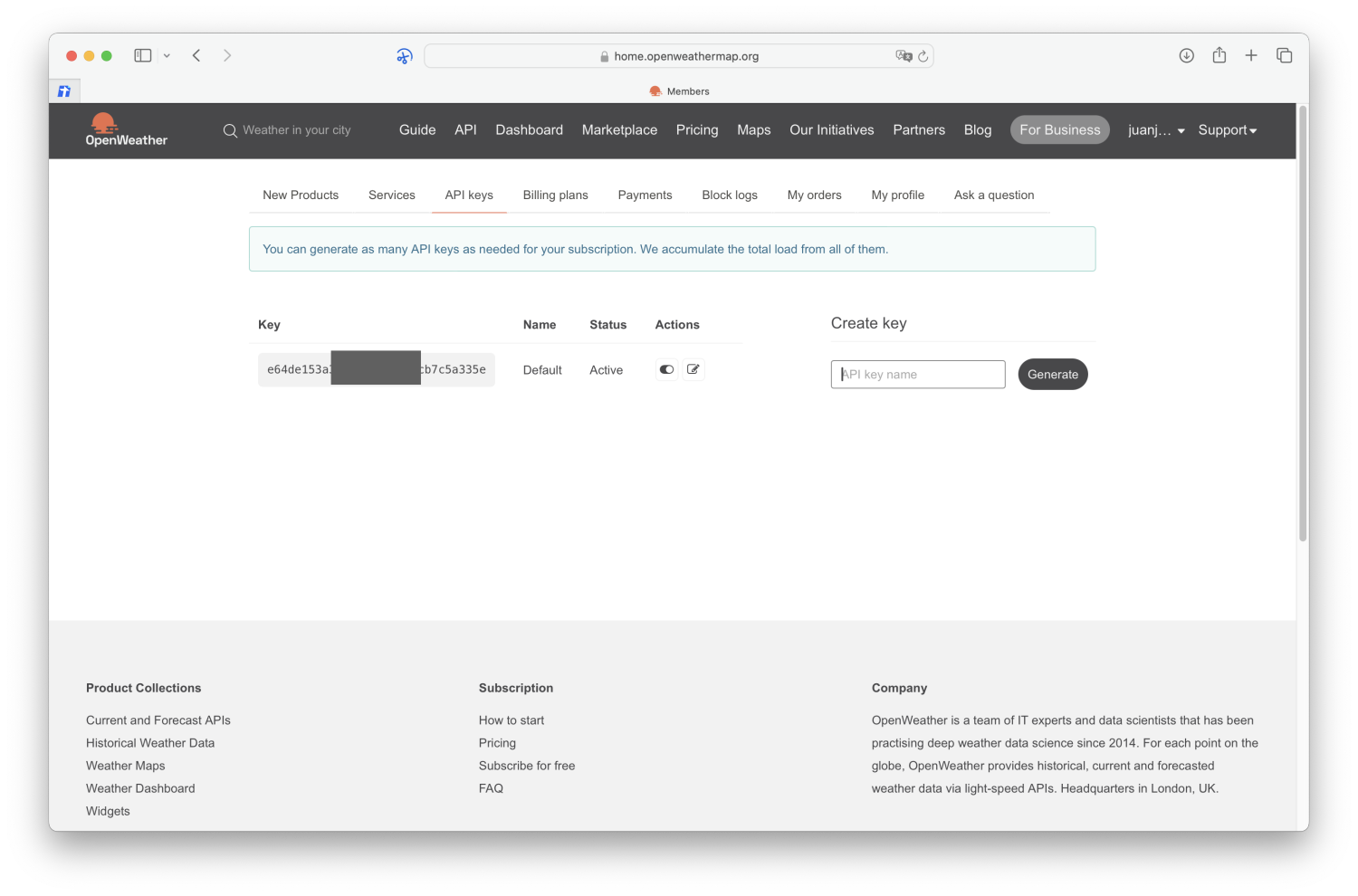
Task: Open FAQ footer link
Action: coord(491,788)
